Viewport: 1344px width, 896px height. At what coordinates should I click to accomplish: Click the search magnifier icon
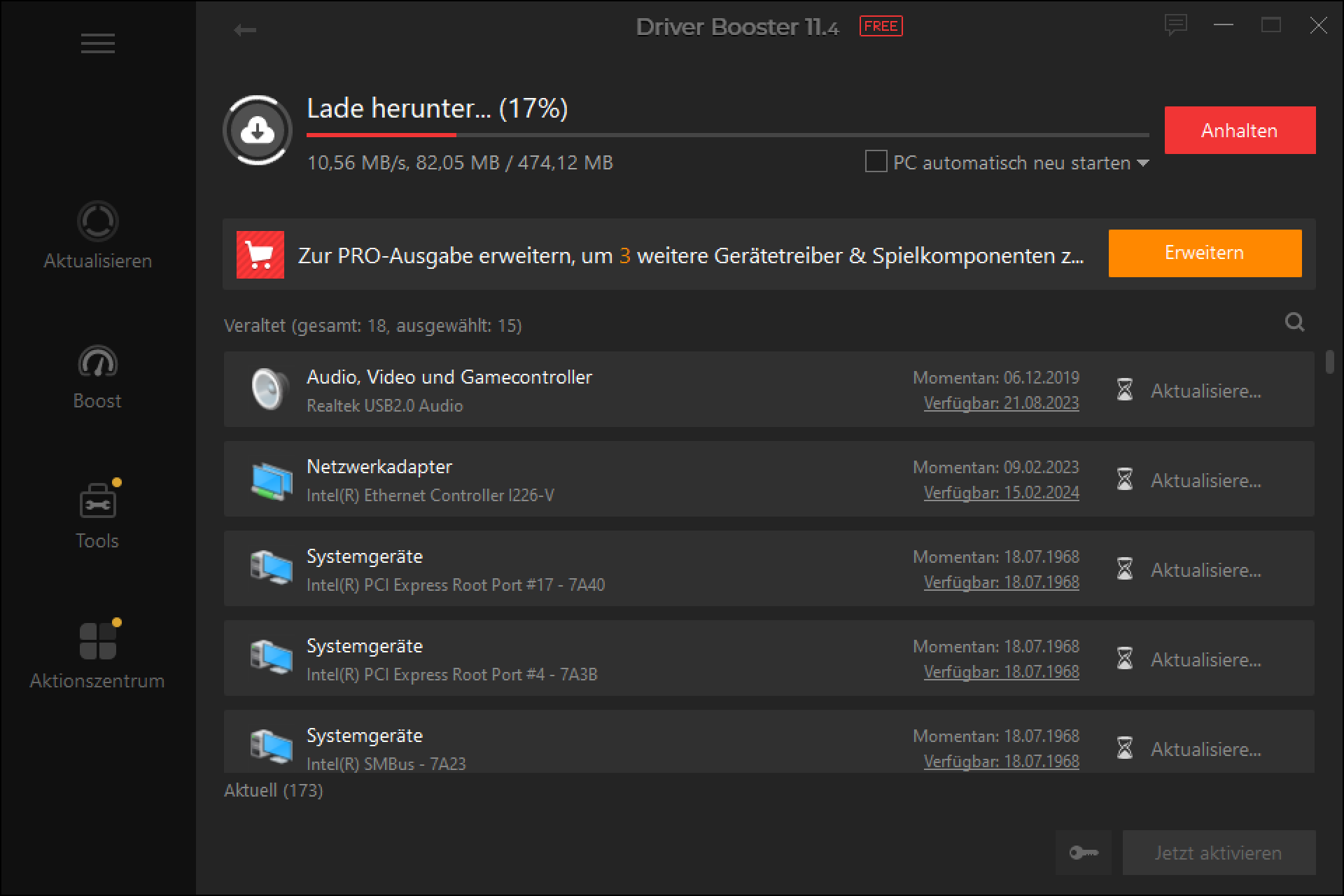[x=1294, y=322]
